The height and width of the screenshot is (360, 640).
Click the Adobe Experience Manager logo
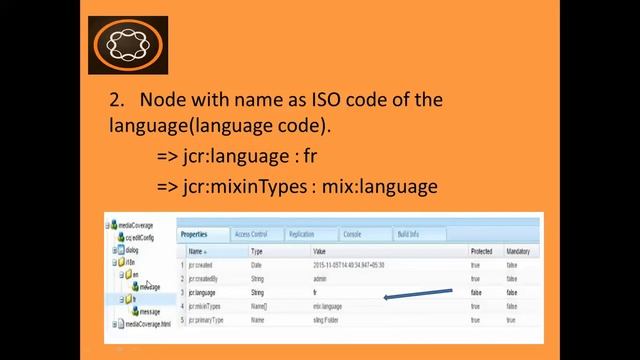128,45
